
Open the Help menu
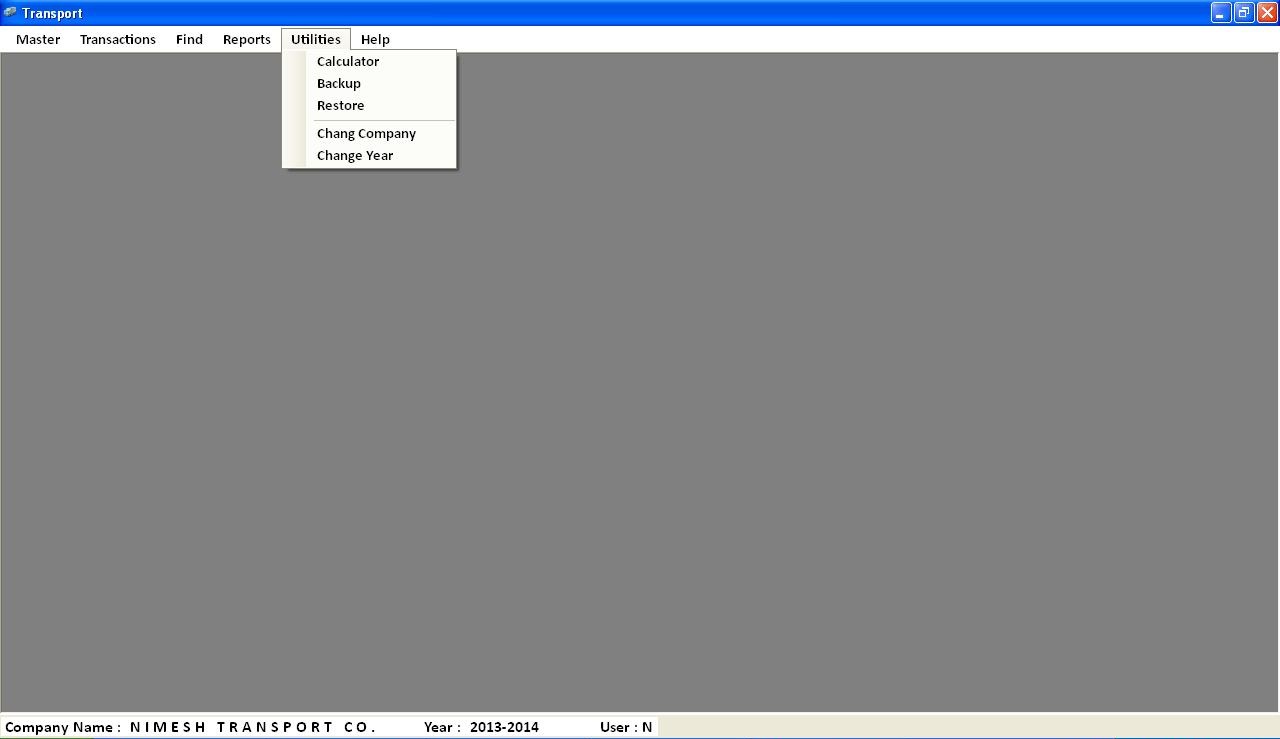point(375,39)
